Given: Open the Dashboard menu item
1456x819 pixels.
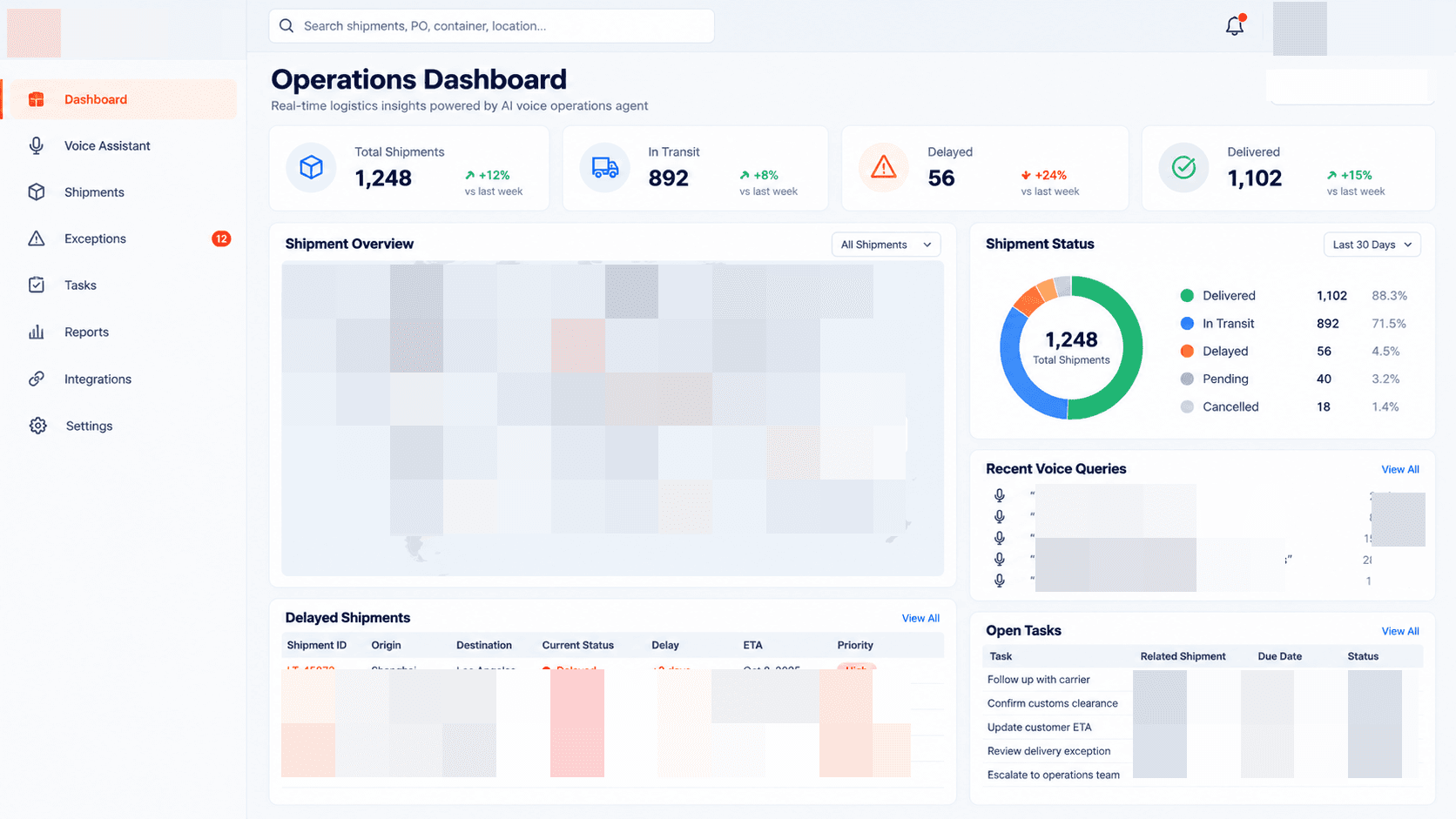Looking at the screenshot, I should pyautogui.click(x=119, y=99).
